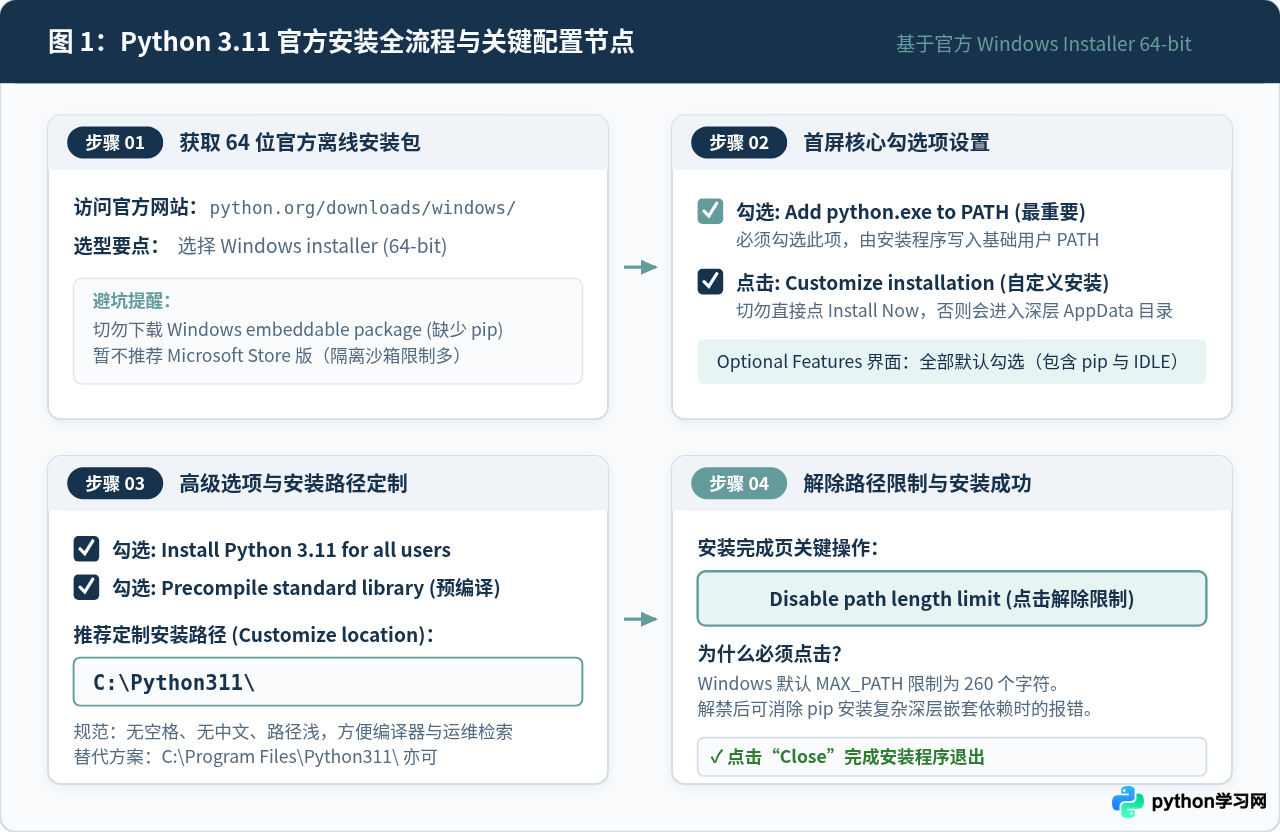Click the Disable path length limit button
This screenshot has height=832, width=1280.
(952, 599)
